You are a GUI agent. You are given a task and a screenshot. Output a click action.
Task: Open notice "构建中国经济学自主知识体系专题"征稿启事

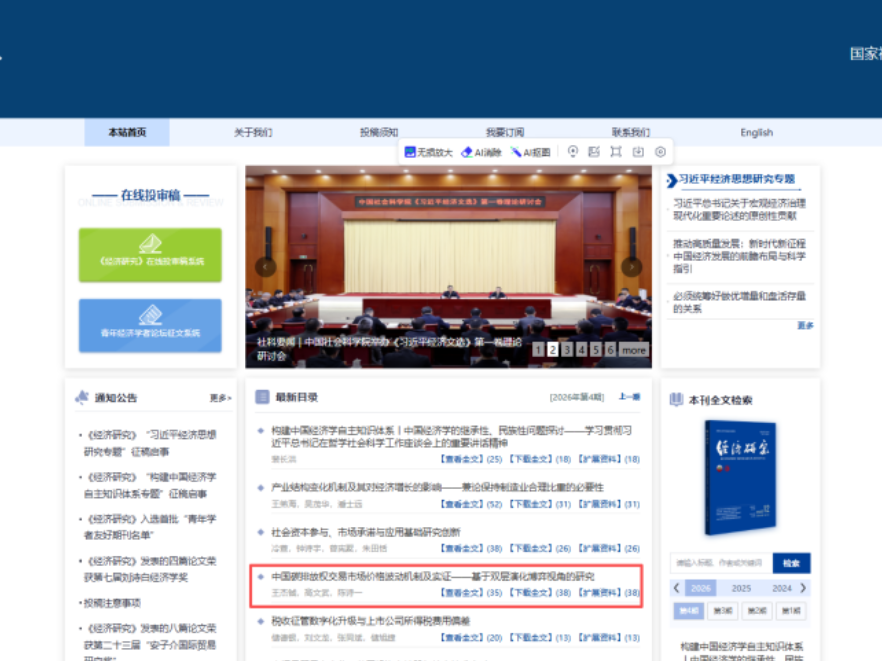tap(150, 485)
